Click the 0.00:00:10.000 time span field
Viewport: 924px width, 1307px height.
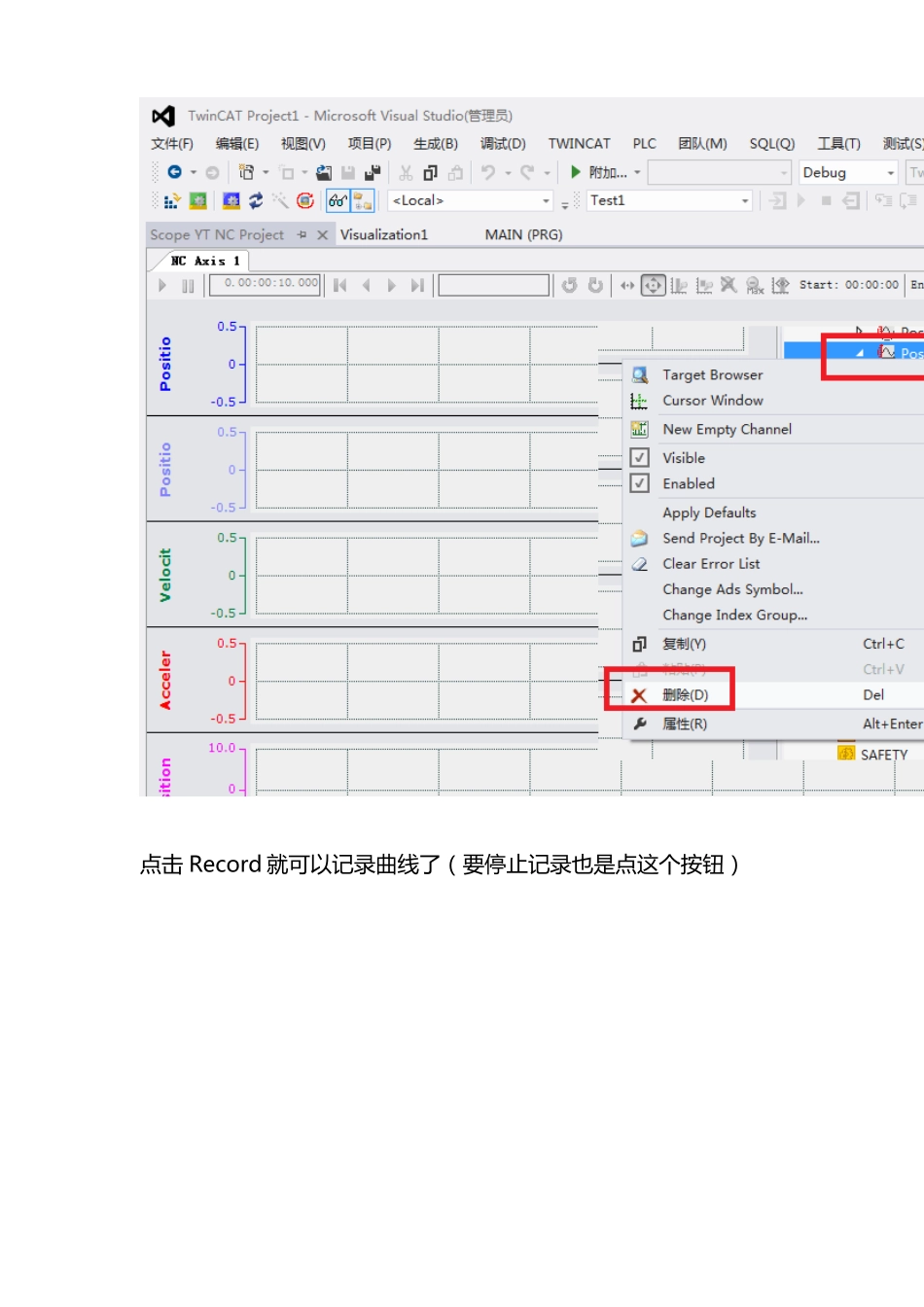pyautogui.click(x=266, y=284)
